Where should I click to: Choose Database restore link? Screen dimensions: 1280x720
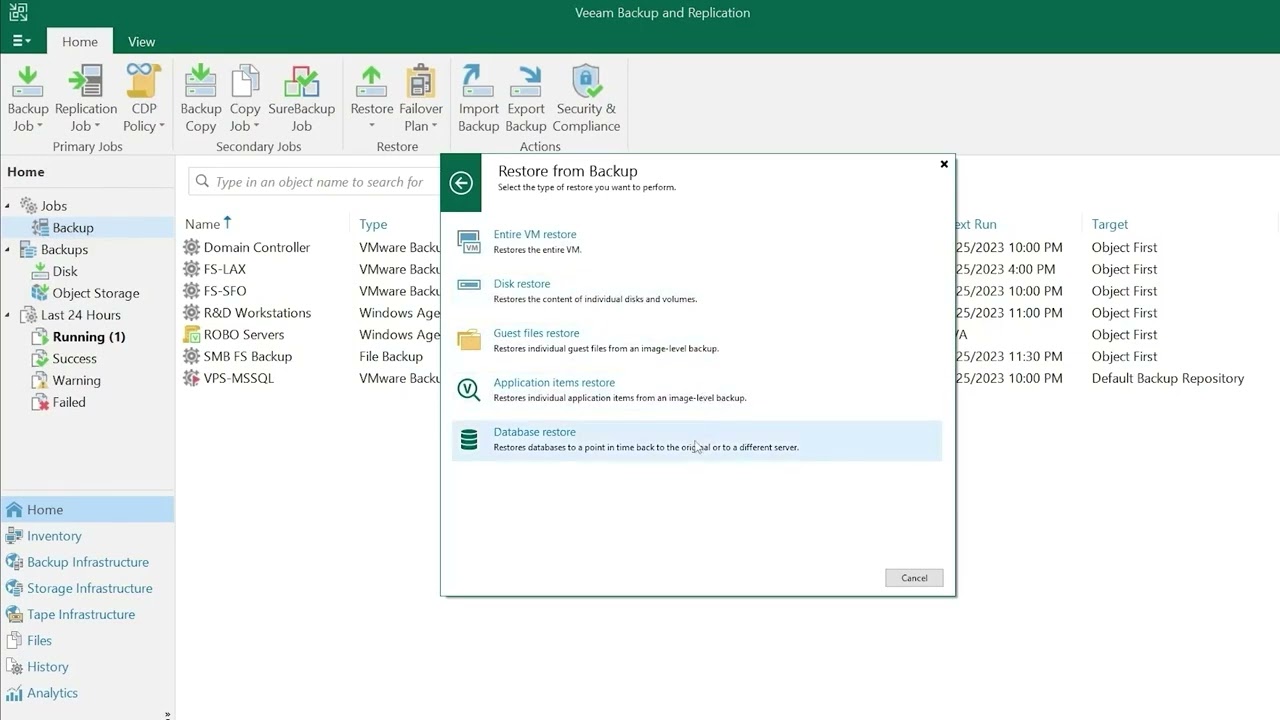coord(534,432)
